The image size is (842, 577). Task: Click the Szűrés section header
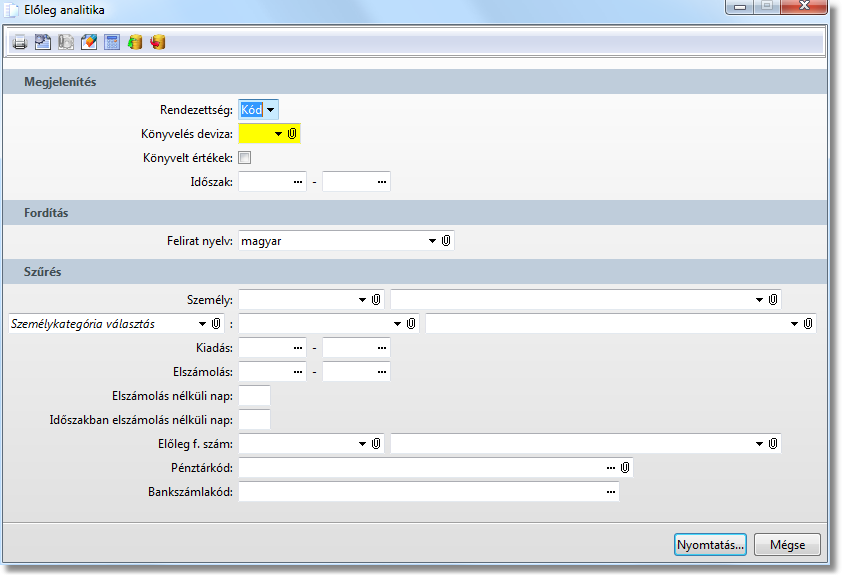(415, 272)
